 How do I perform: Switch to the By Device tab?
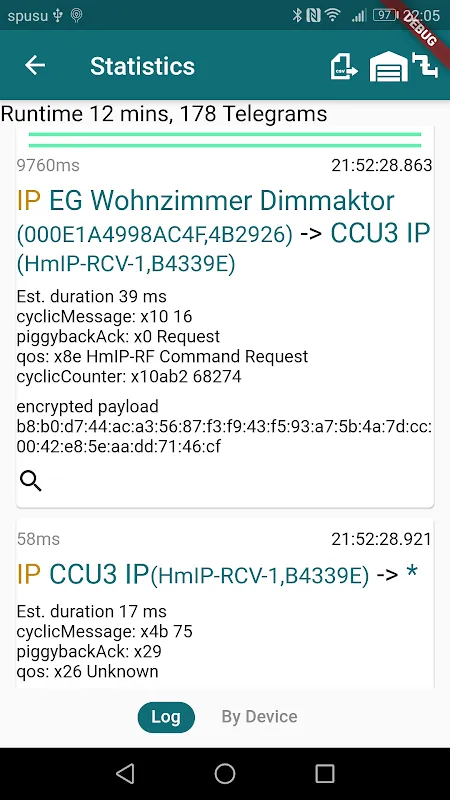[x=259, y=717]
